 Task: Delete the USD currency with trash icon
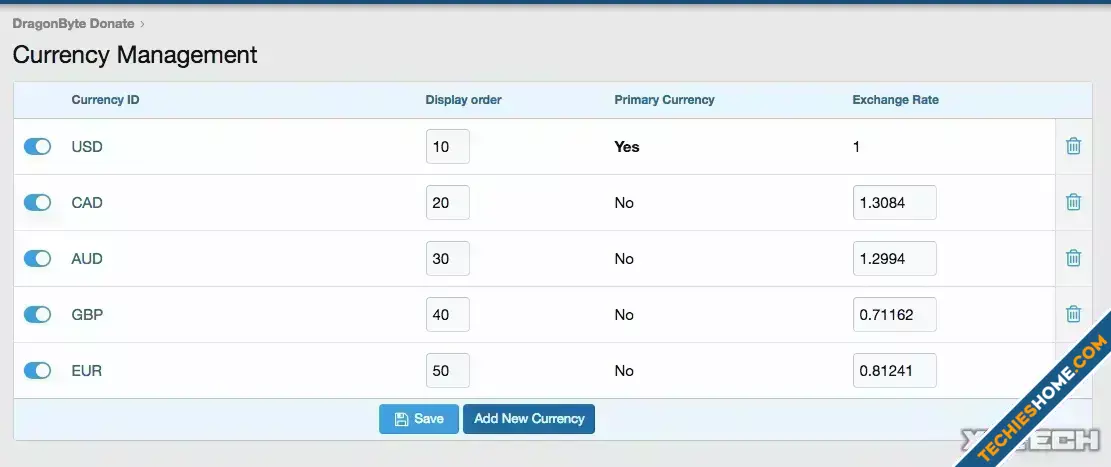coord(1073,146)
